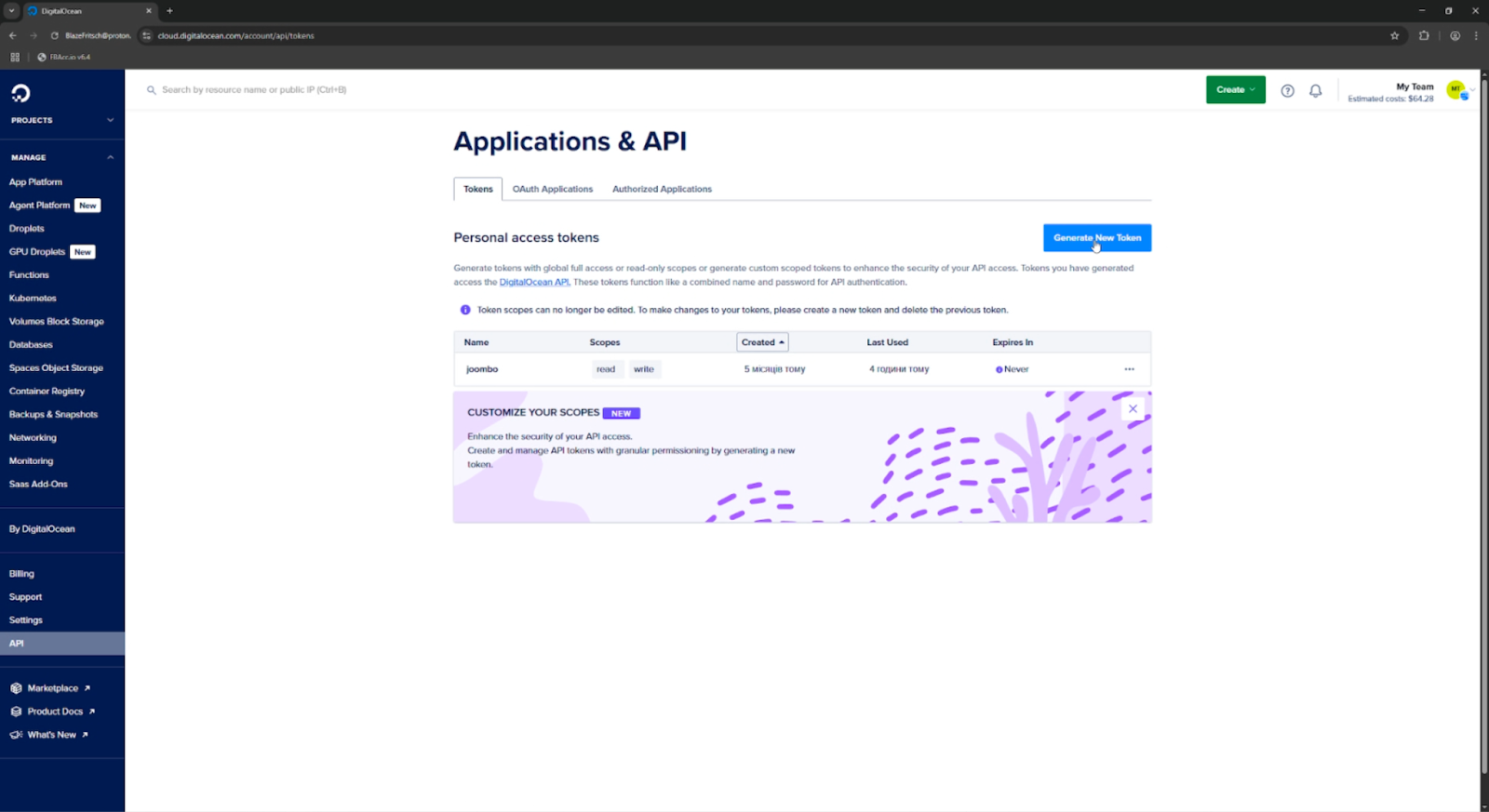
Task: Click the user avatar icon
Action: (1456, 89)
